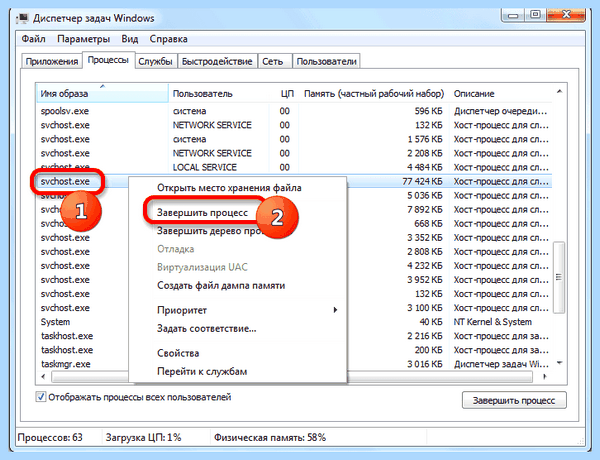
Task: Open the Параметры menu
Action: click(x=83, y=39)
